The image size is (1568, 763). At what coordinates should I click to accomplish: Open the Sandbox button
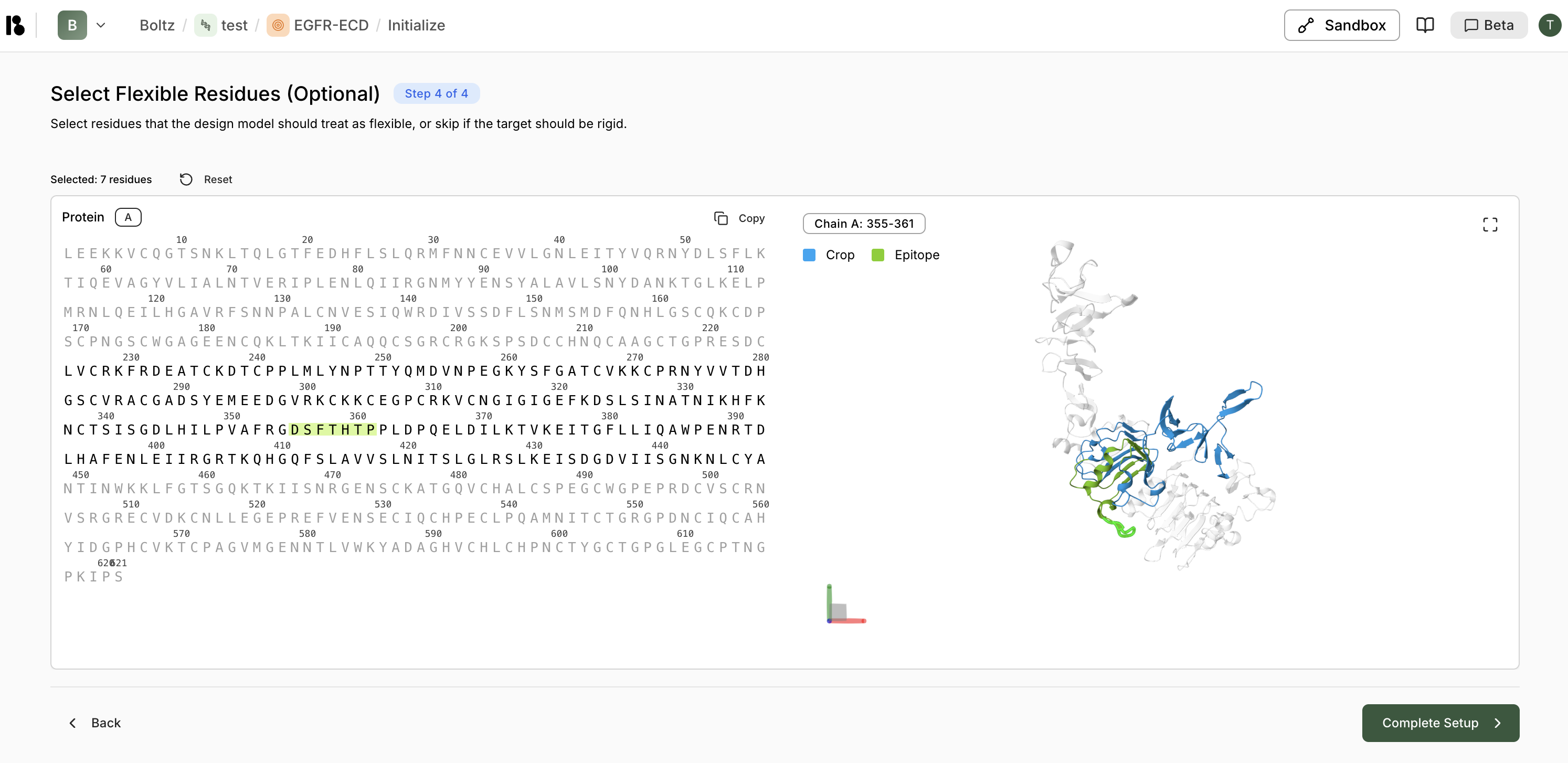[x=1341, y=25]
